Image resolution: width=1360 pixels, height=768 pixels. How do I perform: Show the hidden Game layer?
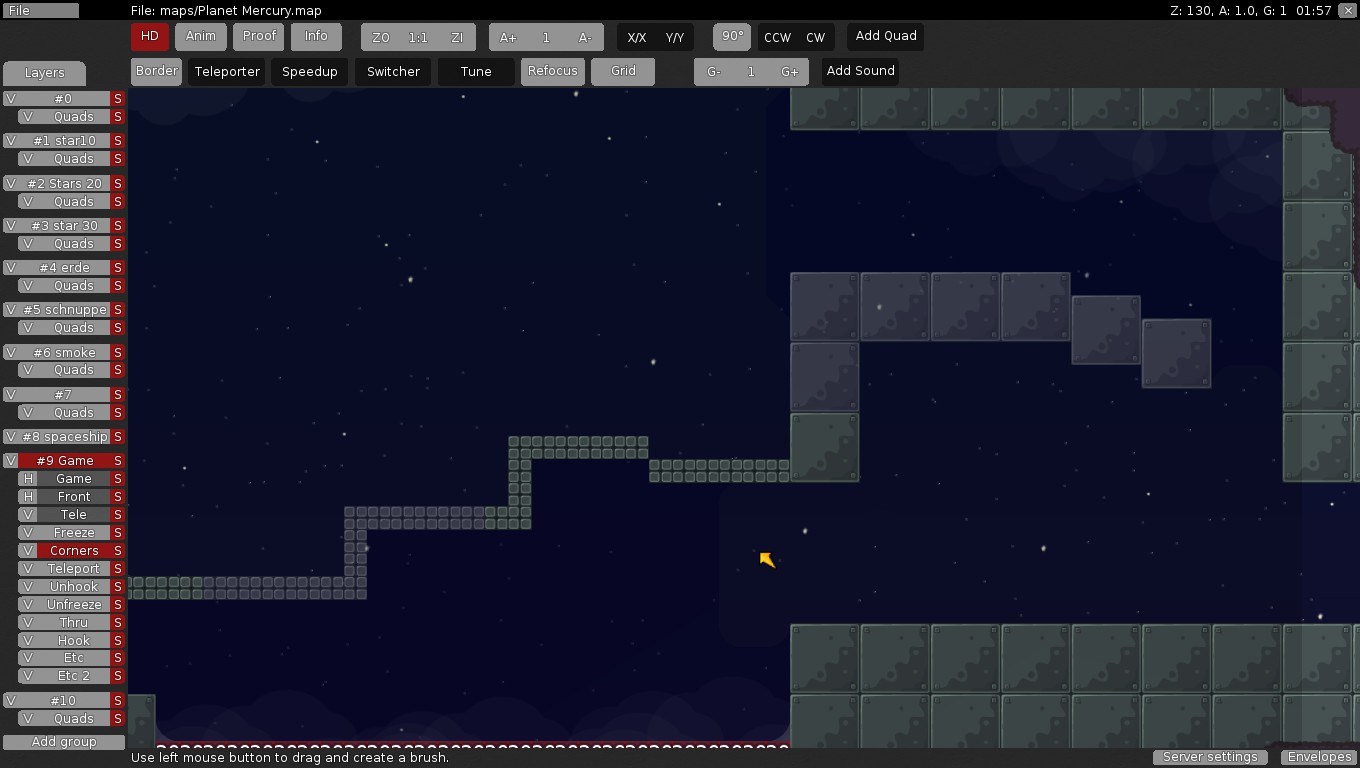29,479
